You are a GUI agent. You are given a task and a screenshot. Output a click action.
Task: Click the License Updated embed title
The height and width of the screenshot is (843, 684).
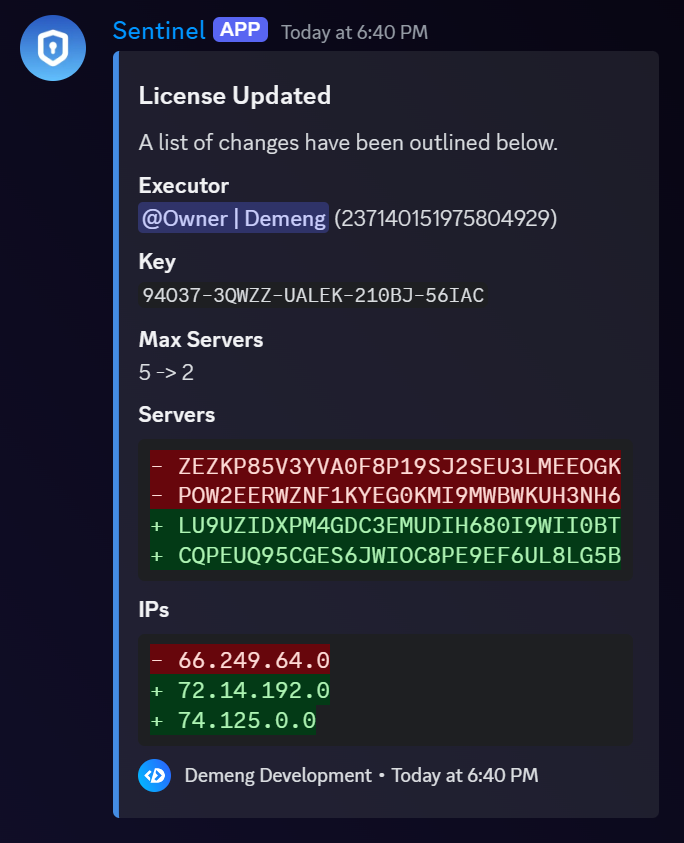pos(234,96)
